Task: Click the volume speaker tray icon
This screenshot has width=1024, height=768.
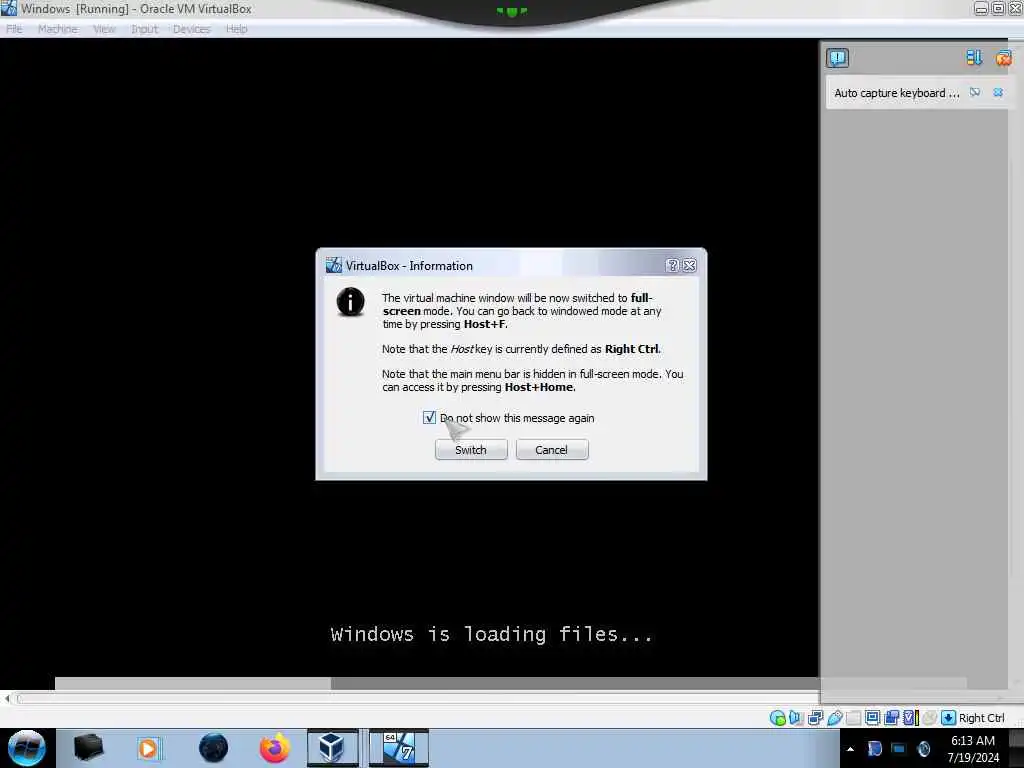Action: click(923, 749)
